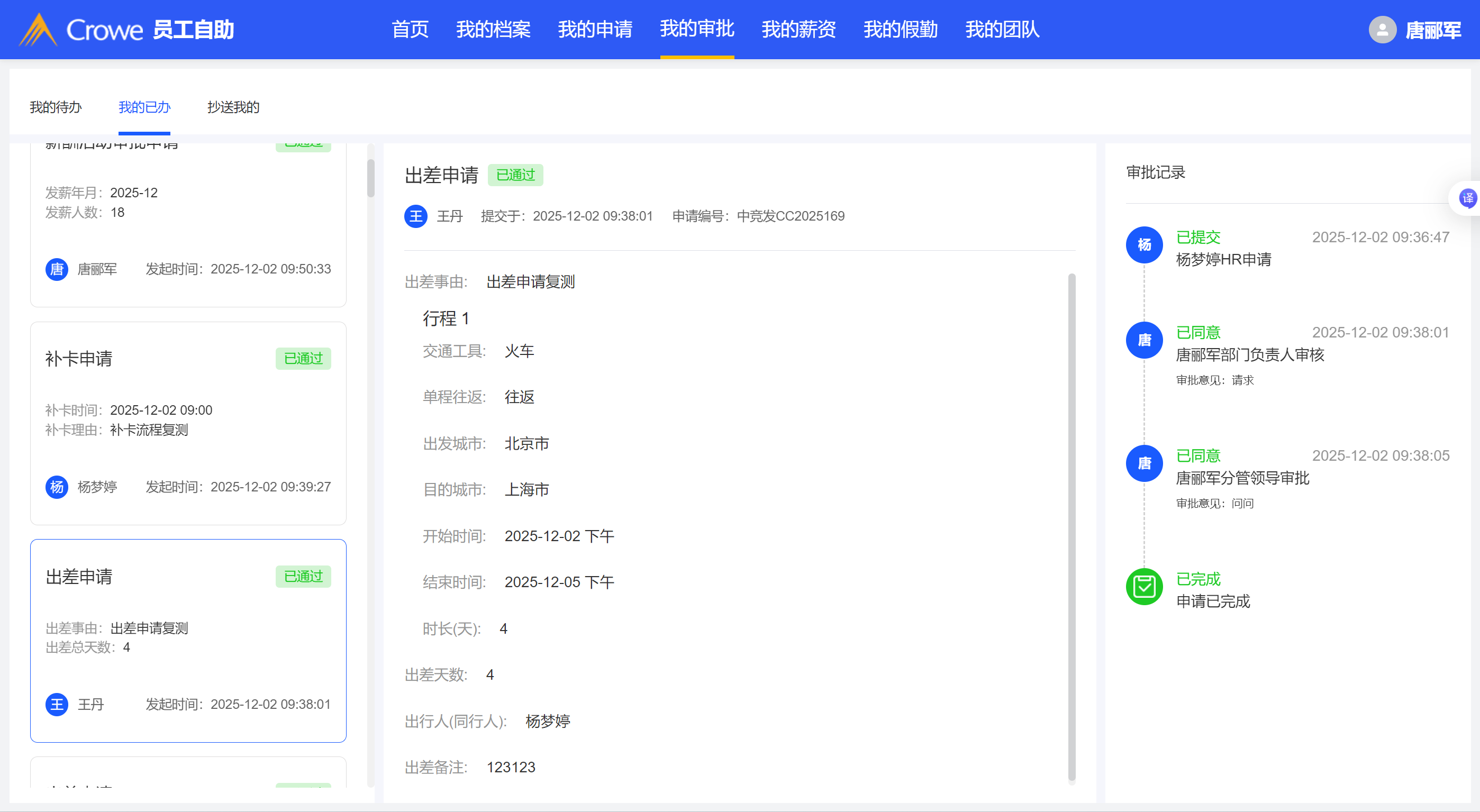
Task: Click 唐 avatar in 部门负责人审核 step
Action: pyautogui.click(x=1144, y=340)
